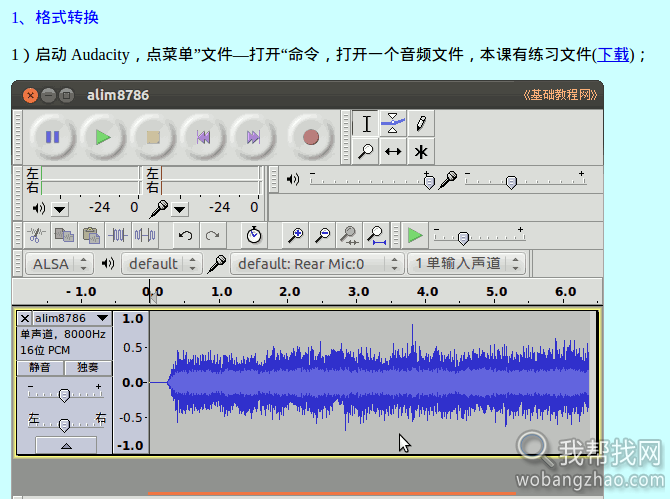Click the microphone input meter icon
670x499 pixels.
point(159,209)
